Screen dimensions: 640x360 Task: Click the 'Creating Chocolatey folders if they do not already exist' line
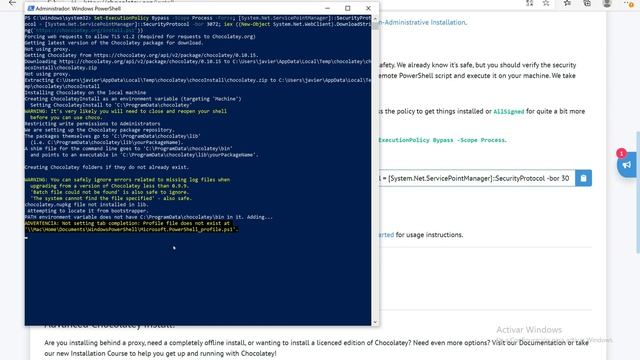coord(107,167)
